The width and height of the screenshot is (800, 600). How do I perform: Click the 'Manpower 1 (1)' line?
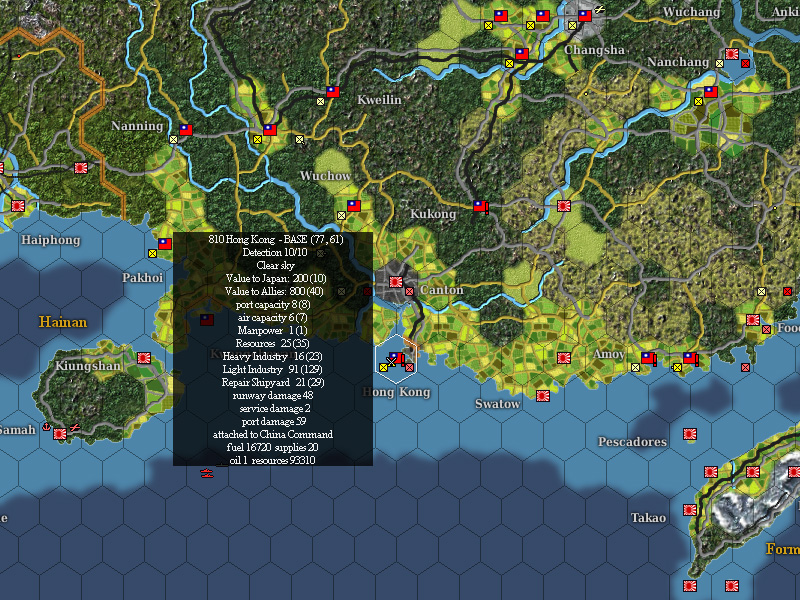pos(272,330)
